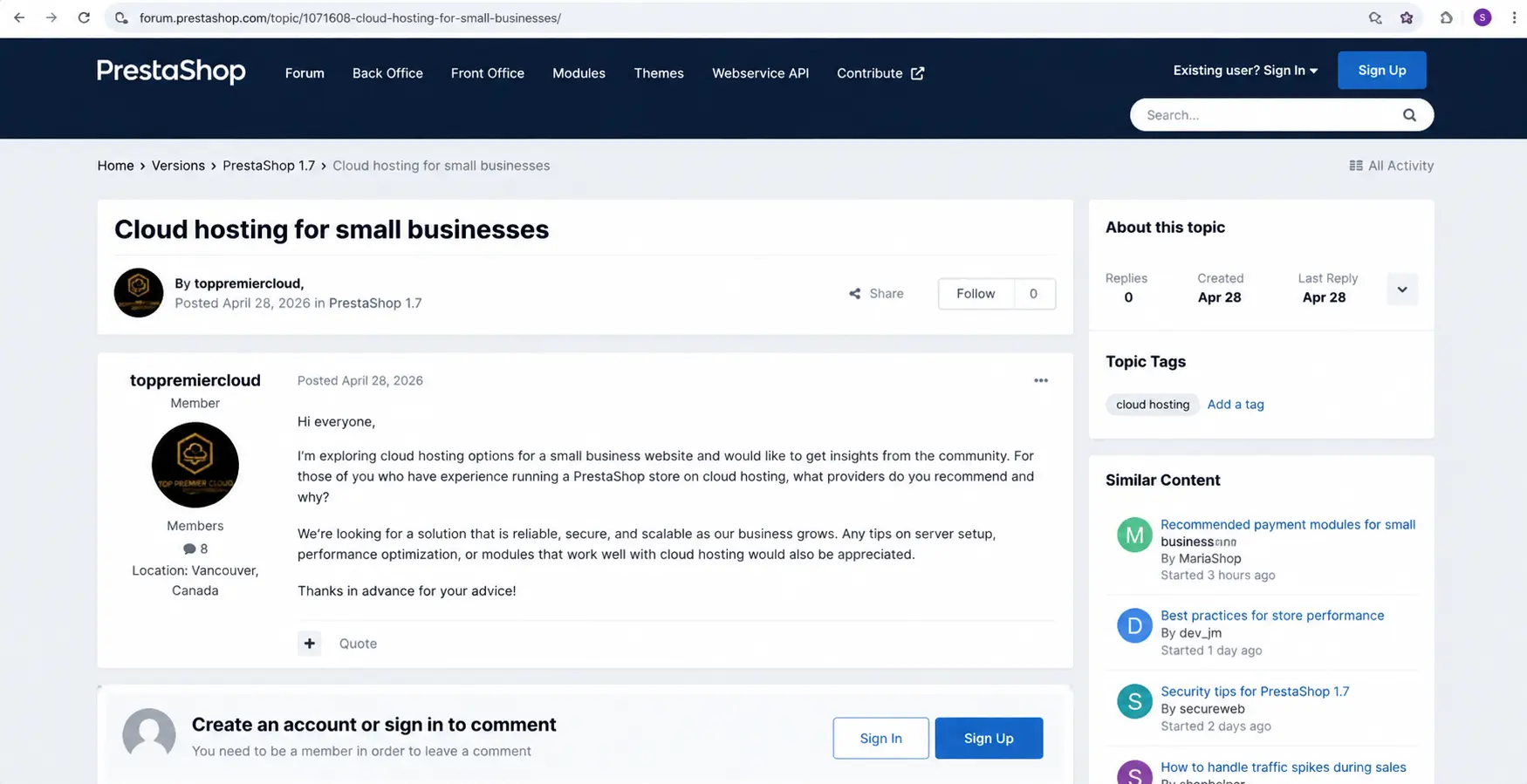Image resolution: width=1527 pixels, height=784 pixels.
Task: Click the zoom/search icon in address bar
Action: (x=1375, y=17)
